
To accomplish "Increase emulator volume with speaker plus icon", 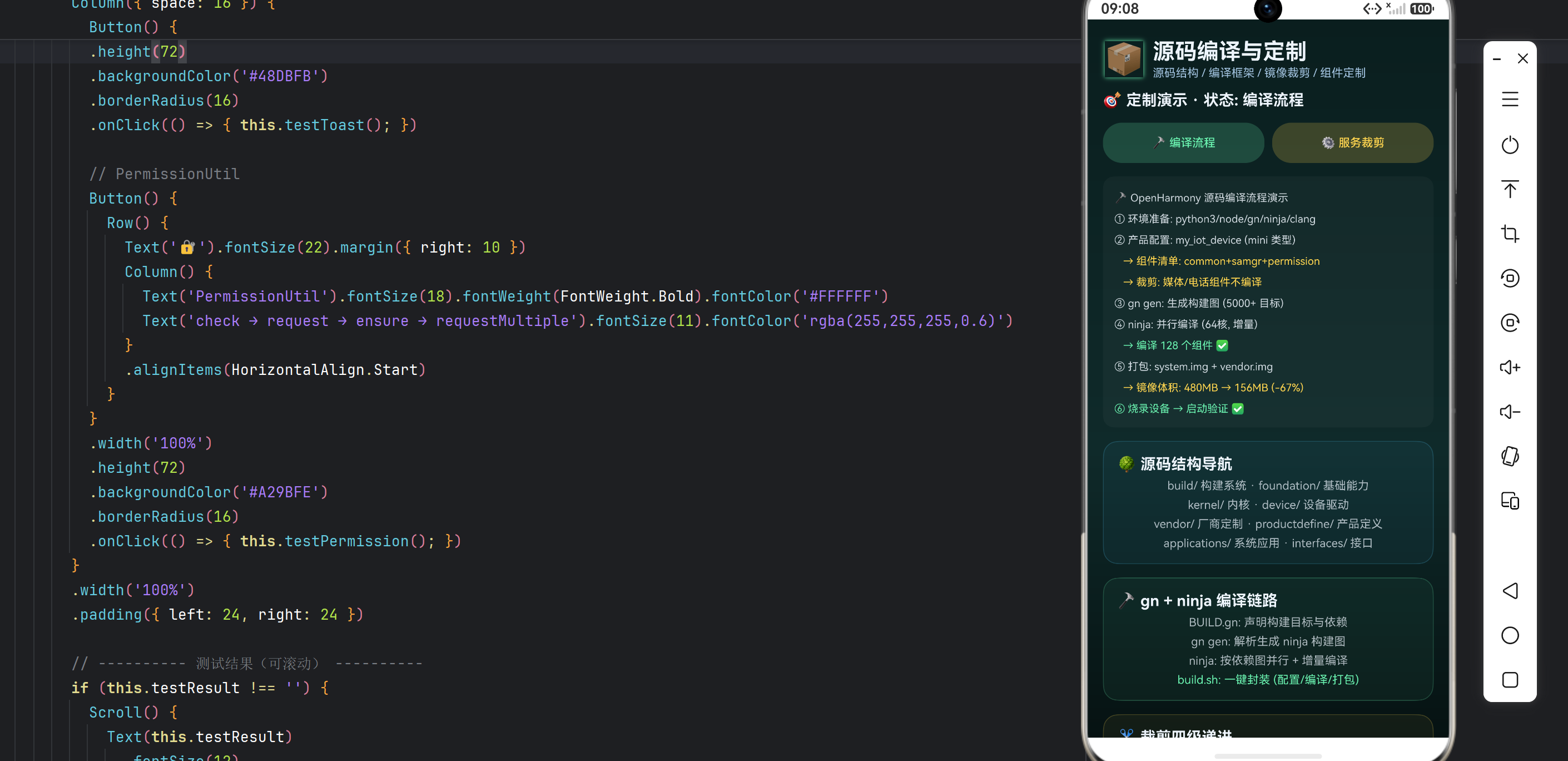I will pyautogui.click(x=1510, y=367).
